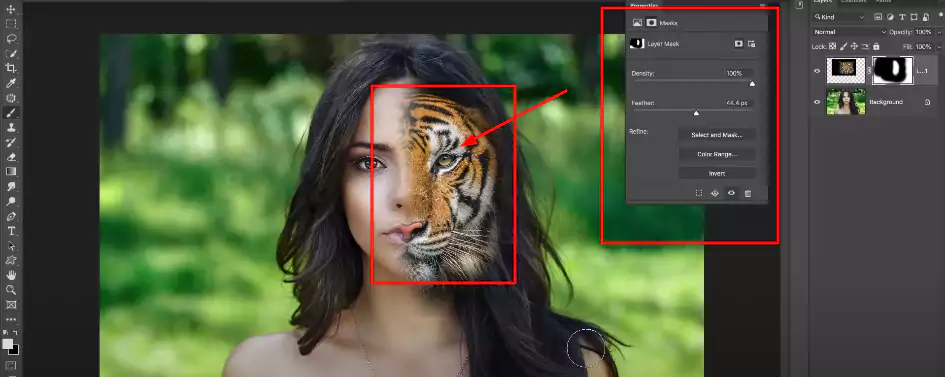This screenshot has height=377, width=945.
Task: Switch to the Paths tab
Action: 883,2
